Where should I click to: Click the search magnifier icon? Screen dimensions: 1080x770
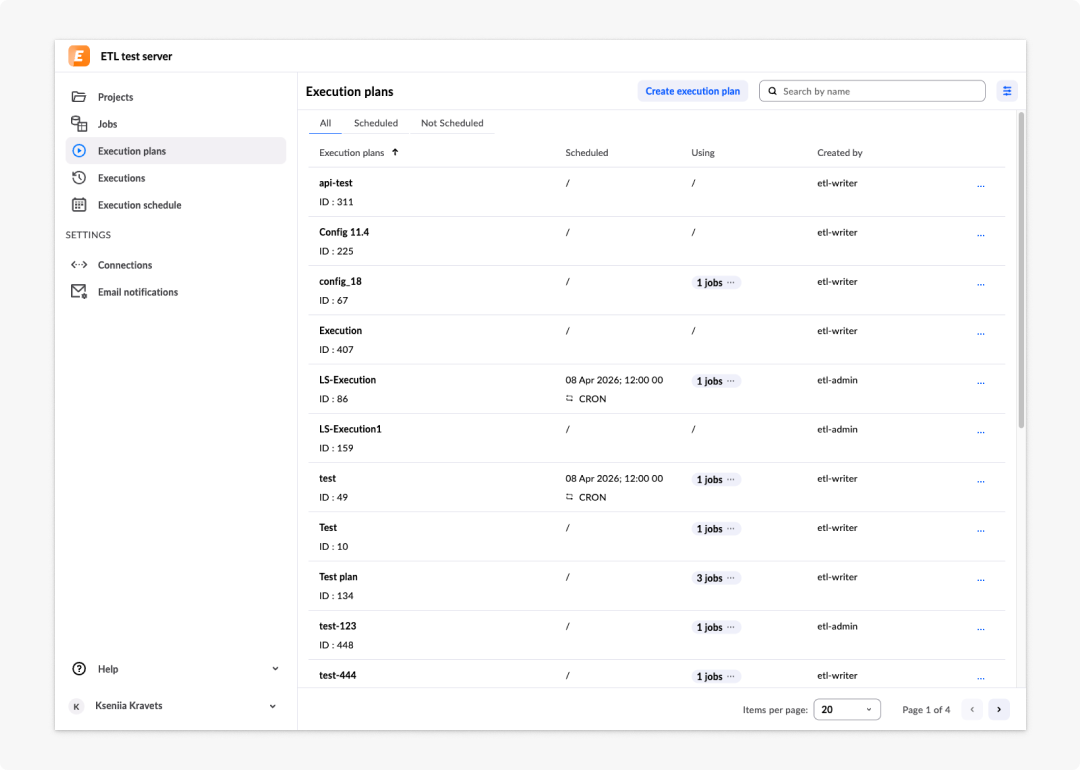(x=773, y=91)
